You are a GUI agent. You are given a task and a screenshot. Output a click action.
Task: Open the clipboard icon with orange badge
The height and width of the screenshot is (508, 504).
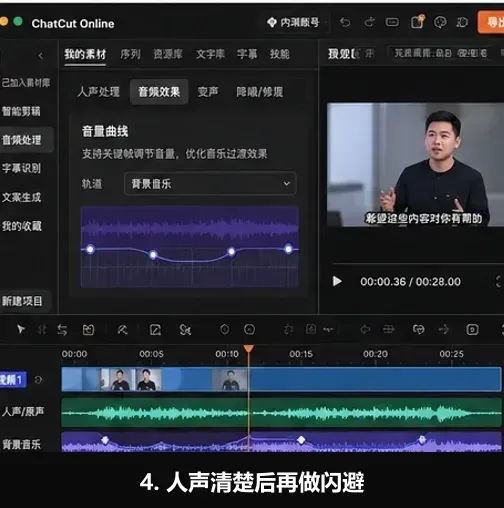pyautogui.click(x=417, y=22)
